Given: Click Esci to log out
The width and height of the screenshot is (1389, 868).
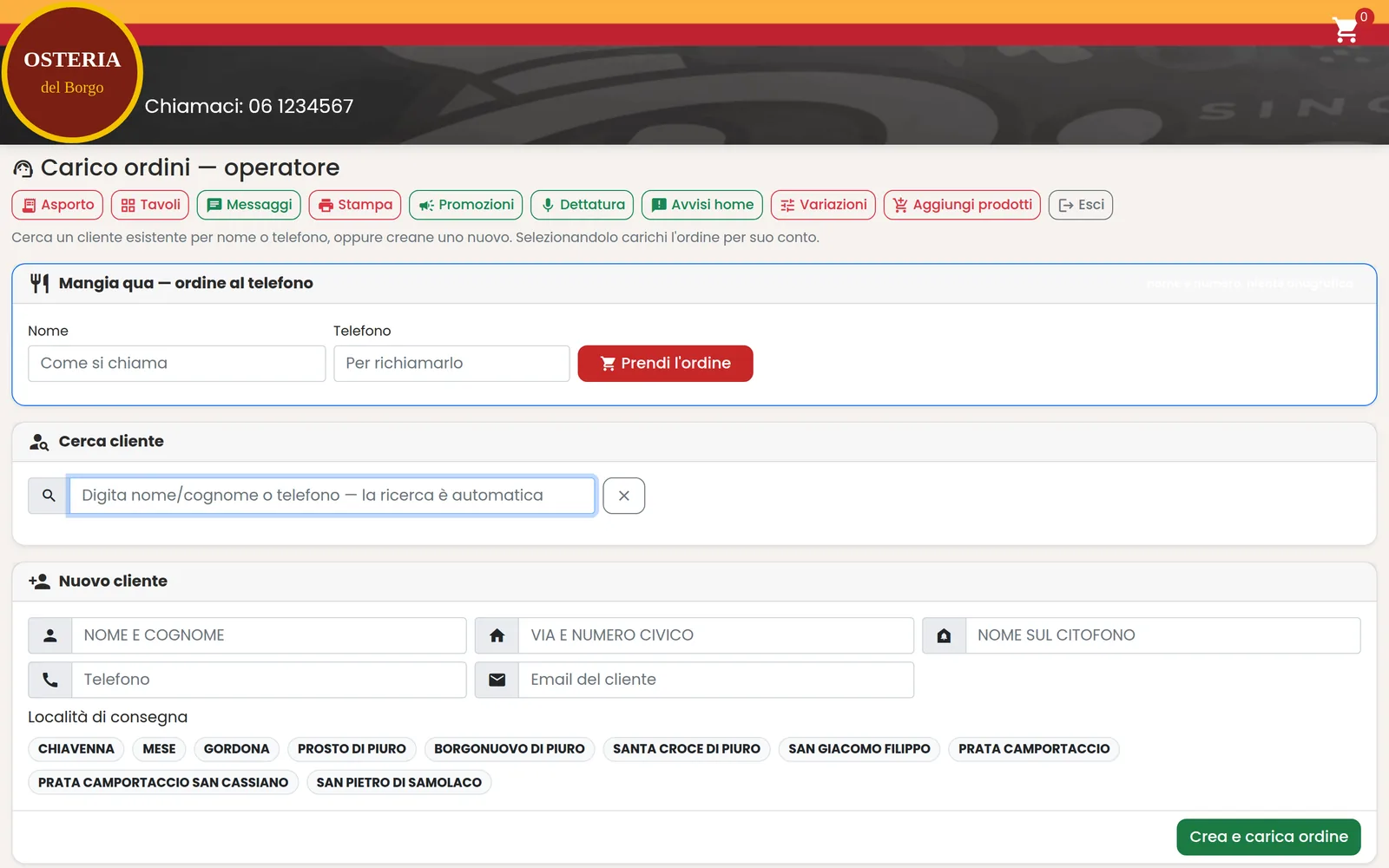Looking at the screenshot, I should [x=1081, y=205].
